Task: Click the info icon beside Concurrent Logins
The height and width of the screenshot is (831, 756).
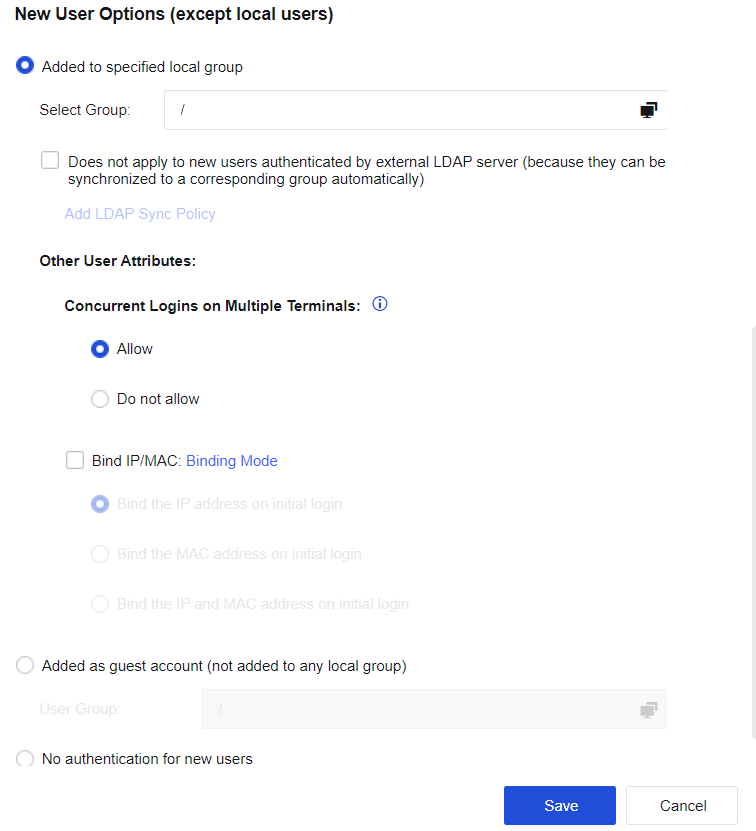Action: click(380, 304)
